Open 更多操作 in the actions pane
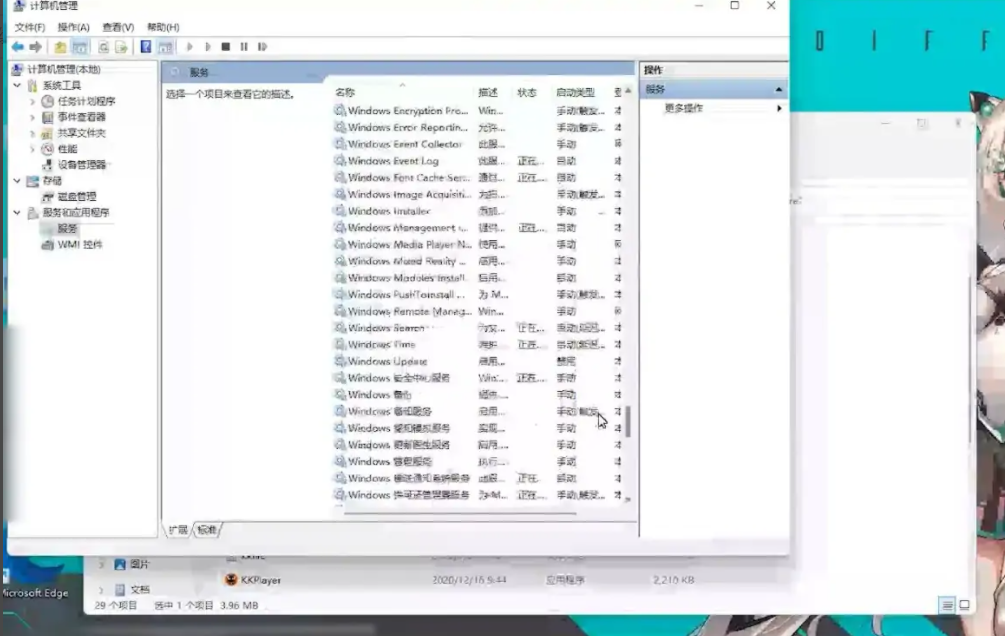1005x636 pixels. click(x=684, y=108)
